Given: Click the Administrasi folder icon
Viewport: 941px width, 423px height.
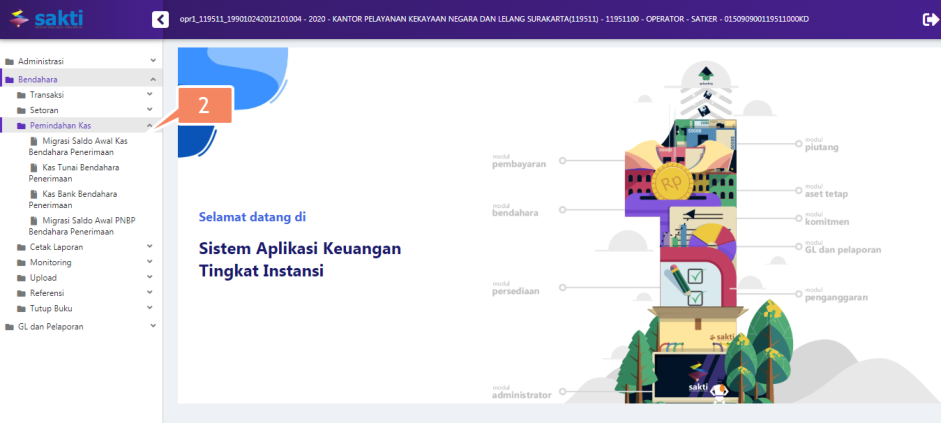Looking at the screenshot, I should pos(9,62).
